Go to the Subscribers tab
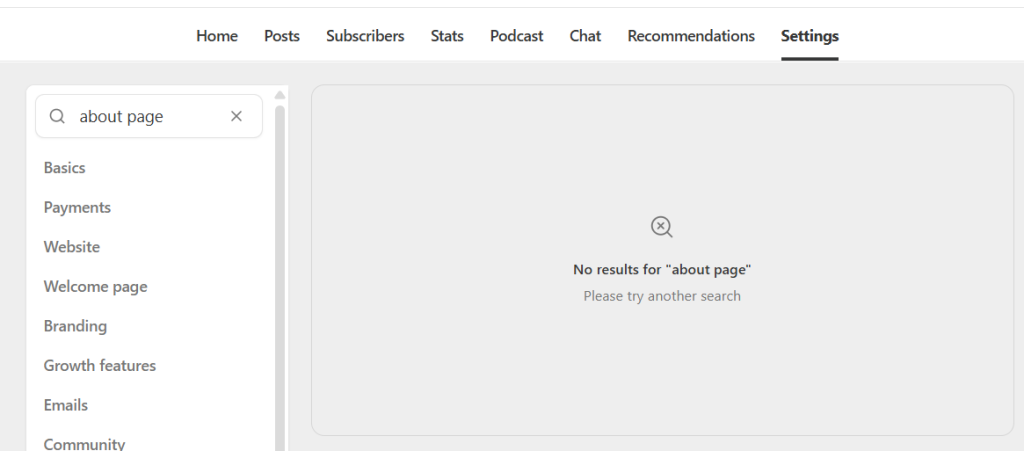Viewport: 1024px width, 451px height. tap(365, 36)
